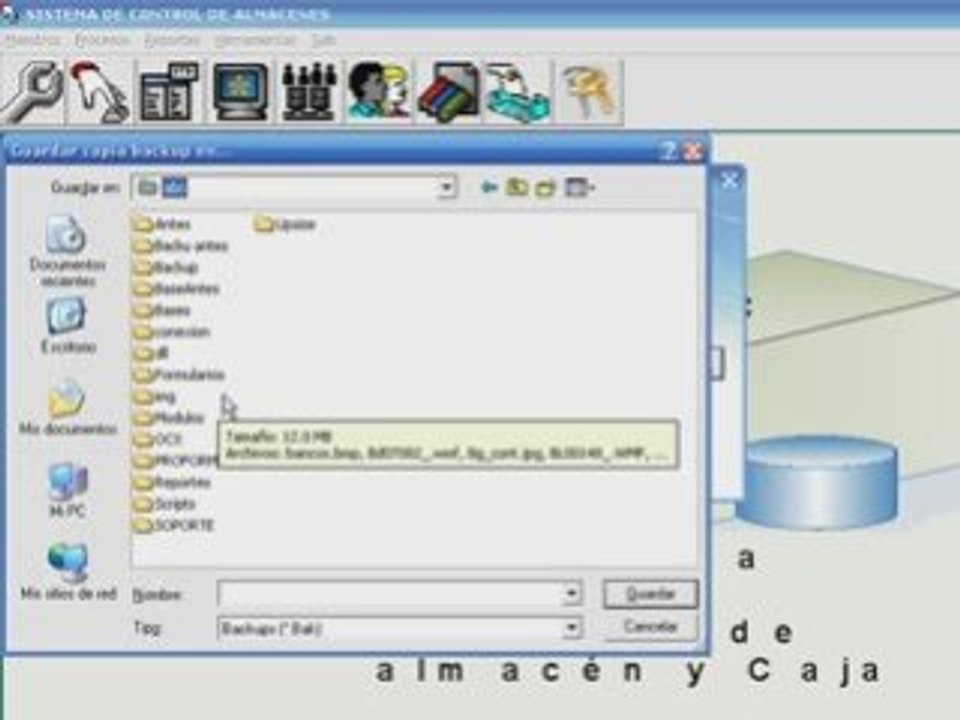Click the question mark help button

[670, 151]
